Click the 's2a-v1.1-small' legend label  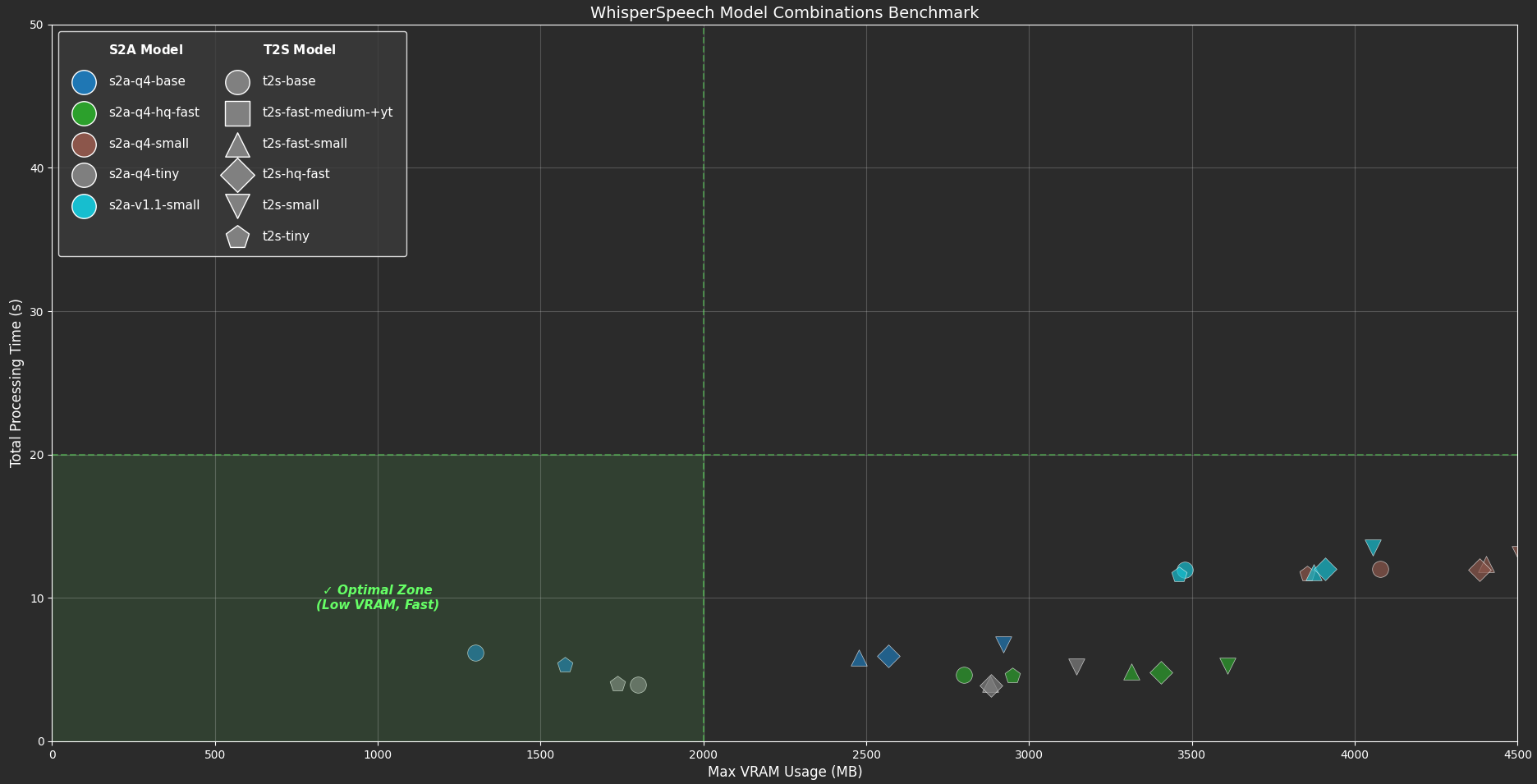pyautogui.click(x=154, y=205)
